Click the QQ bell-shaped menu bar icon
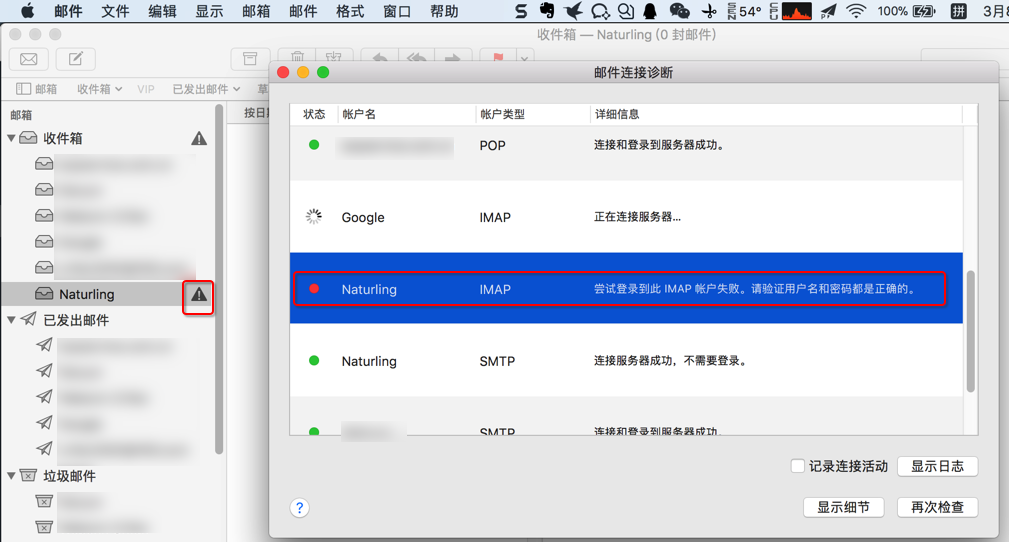Image resolution: width=1009 pixels, height=542 pixels. 651,10
